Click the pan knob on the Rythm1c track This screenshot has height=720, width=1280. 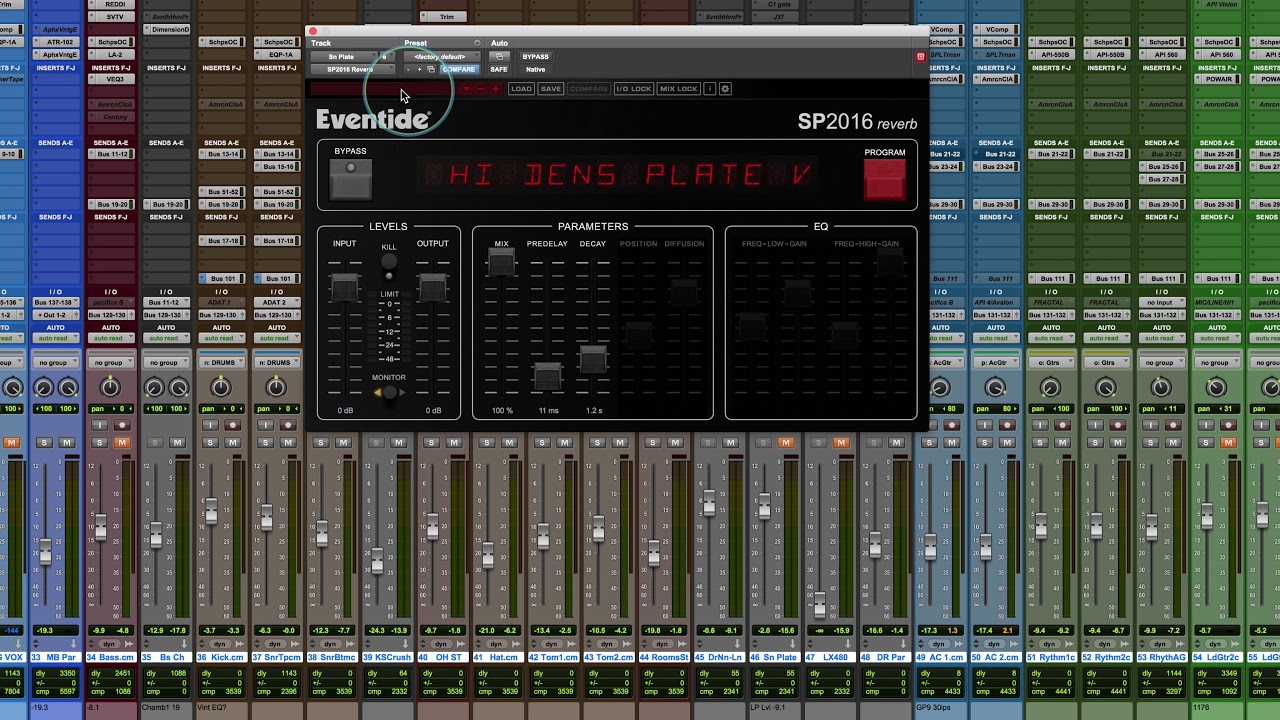(x=1049, y=388)
